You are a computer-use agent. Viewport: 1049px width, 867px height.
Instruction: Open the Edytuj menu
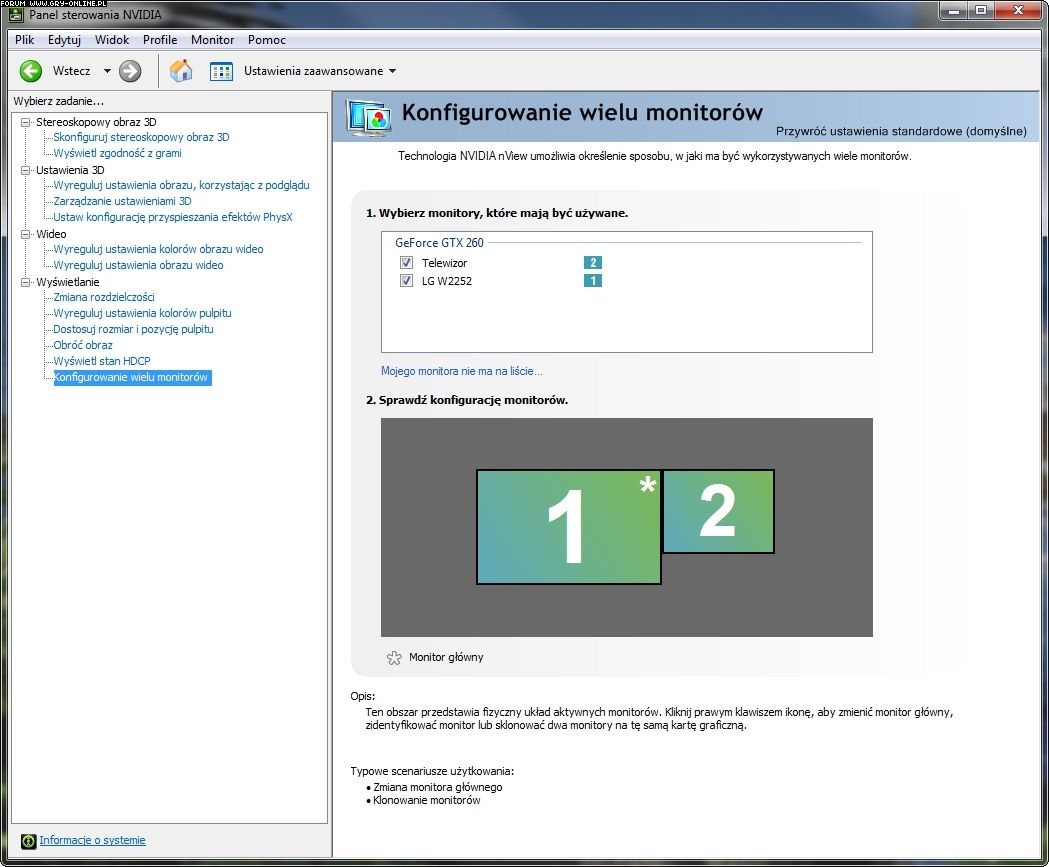(64, 39)
